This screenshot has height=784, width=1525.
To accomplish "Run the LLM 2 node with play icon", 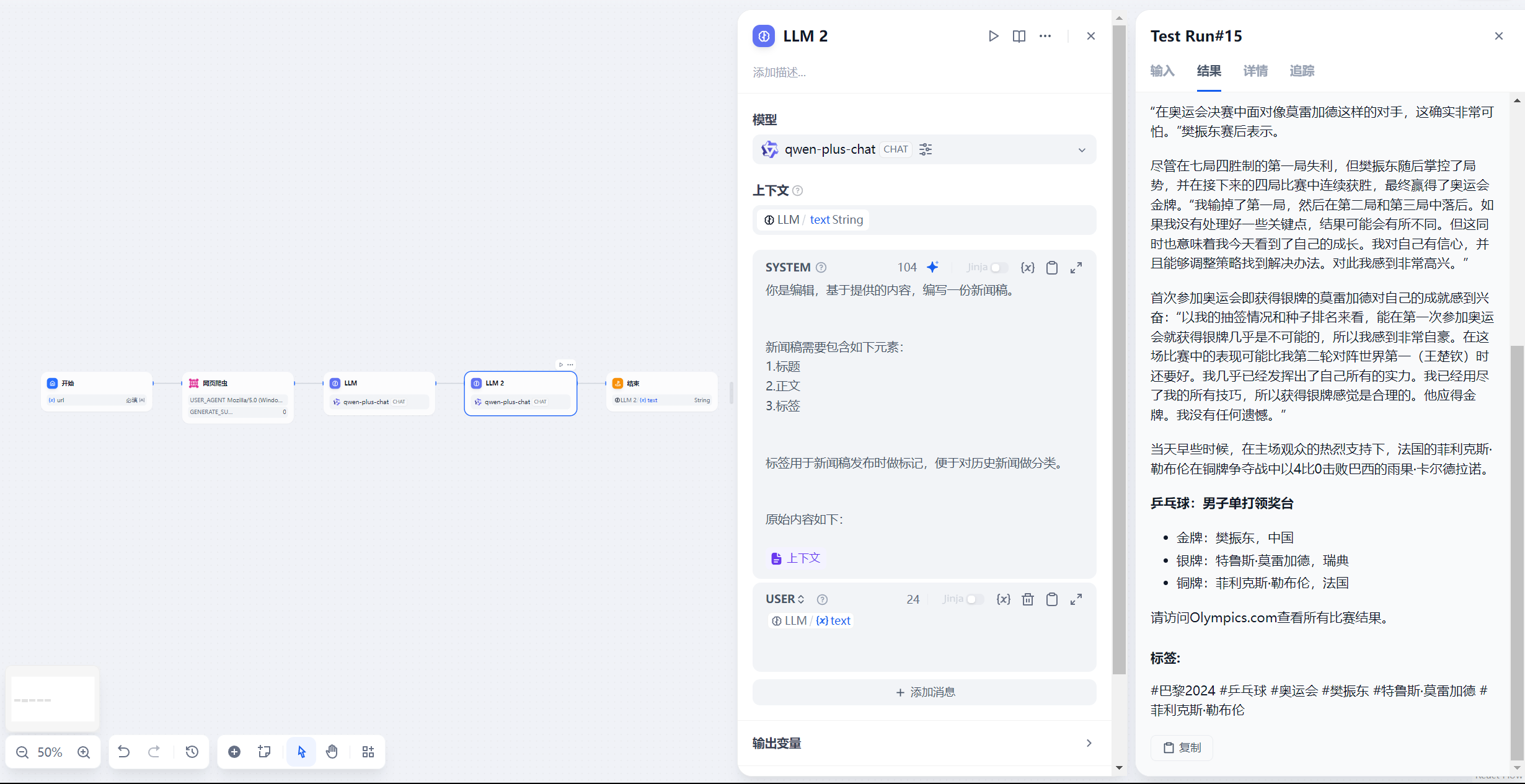I will pos(993,36).
